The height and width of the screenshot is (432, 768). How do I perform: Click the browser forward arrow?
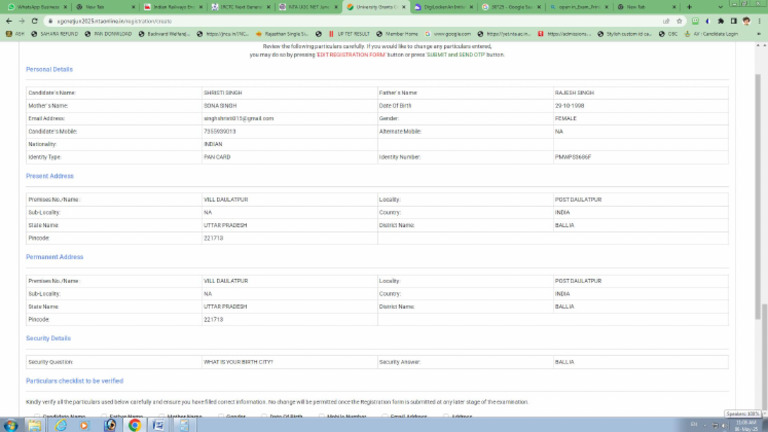[x=22, y=21]
